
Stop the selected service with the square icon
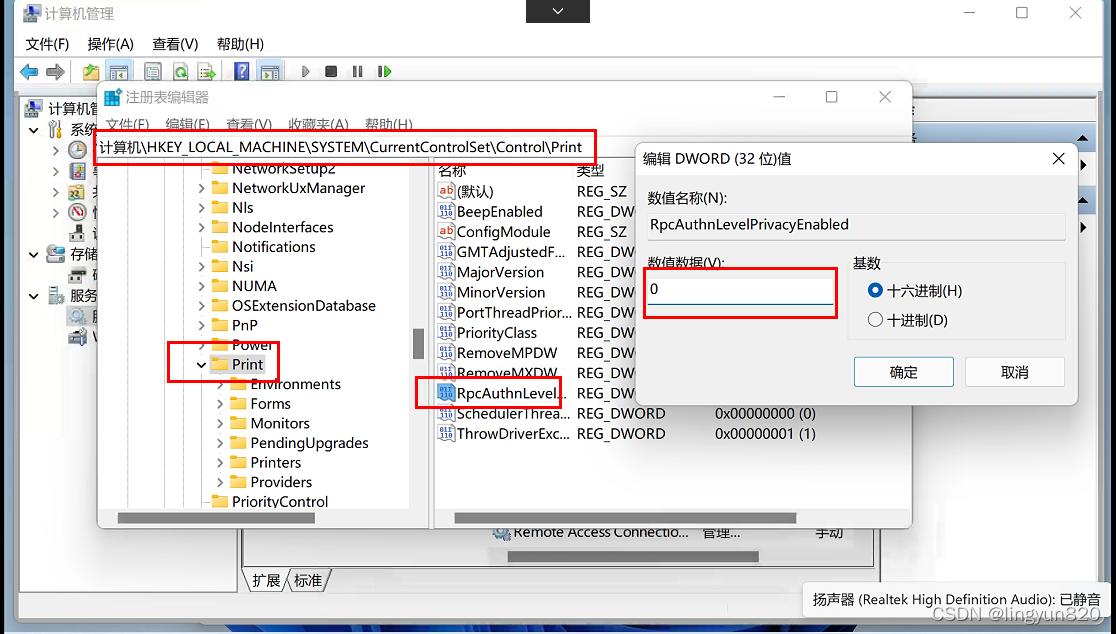click(331, 71)
